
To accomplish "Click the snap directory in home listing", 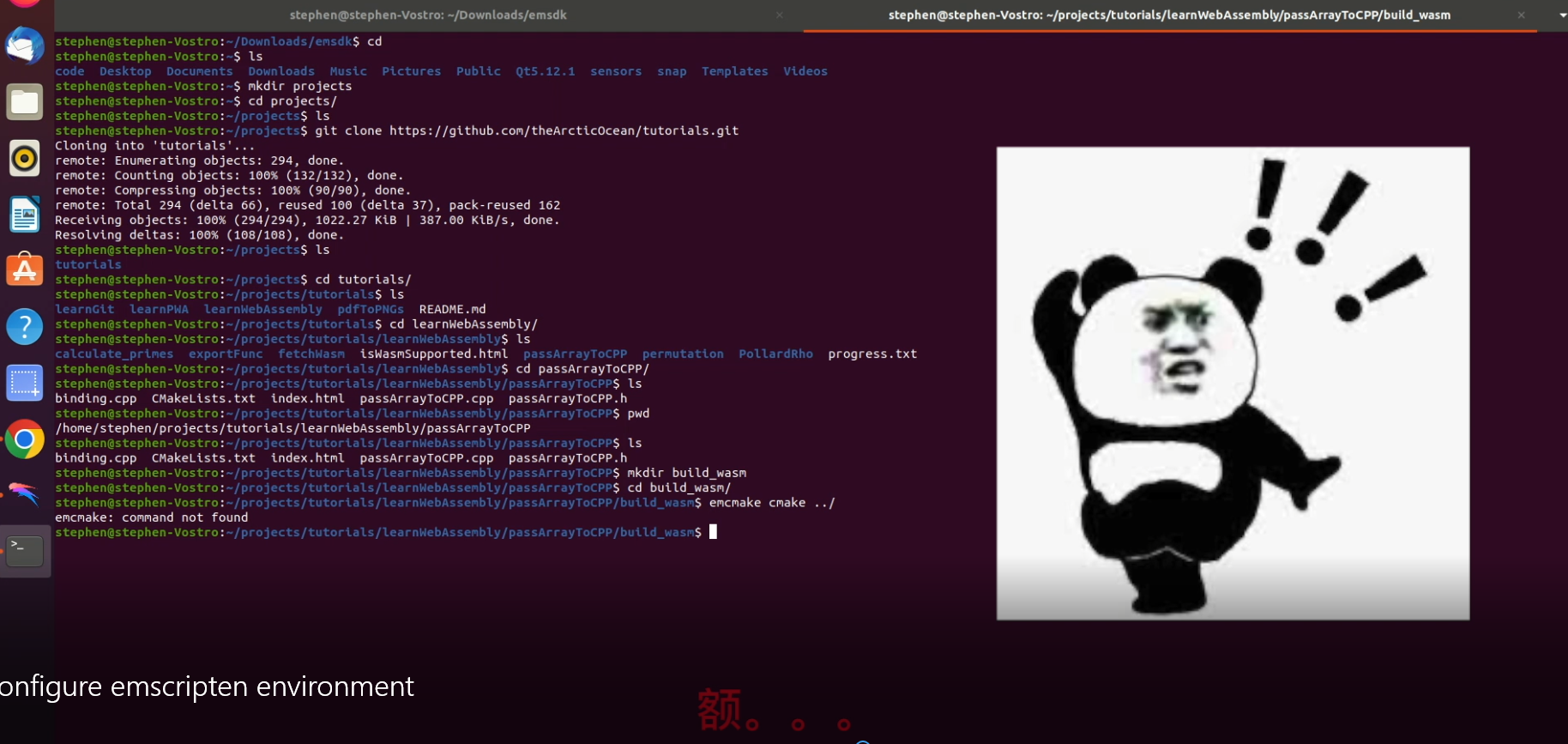I will point(672,71).
